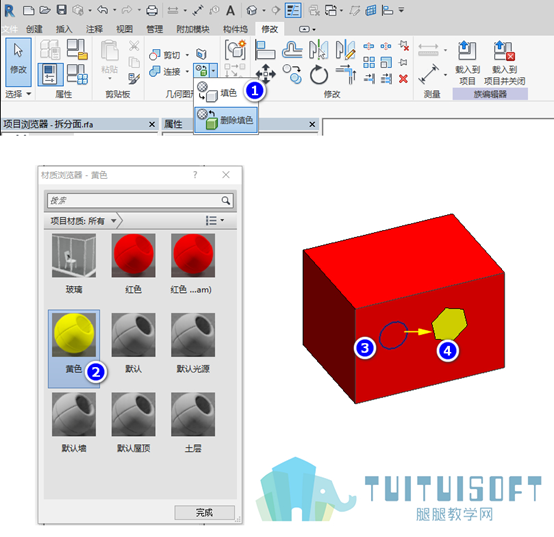554x537 pixels.
Task: Click the 连接 geometry tool
Action: tap(165, 71)
